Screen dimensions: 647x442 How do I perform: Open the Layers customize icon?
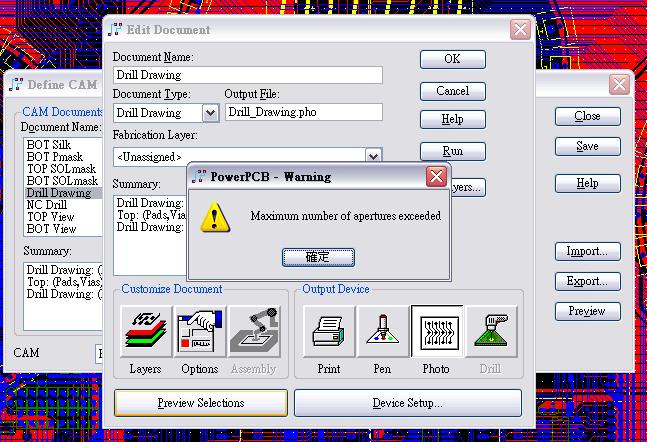click(146, 331)
